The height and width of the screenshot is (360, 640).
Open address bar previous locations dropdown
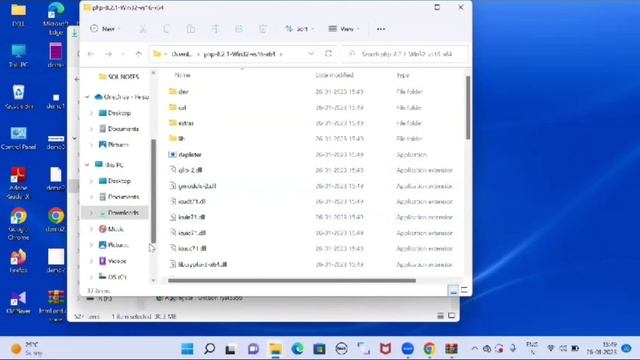[x=311, y=54]
